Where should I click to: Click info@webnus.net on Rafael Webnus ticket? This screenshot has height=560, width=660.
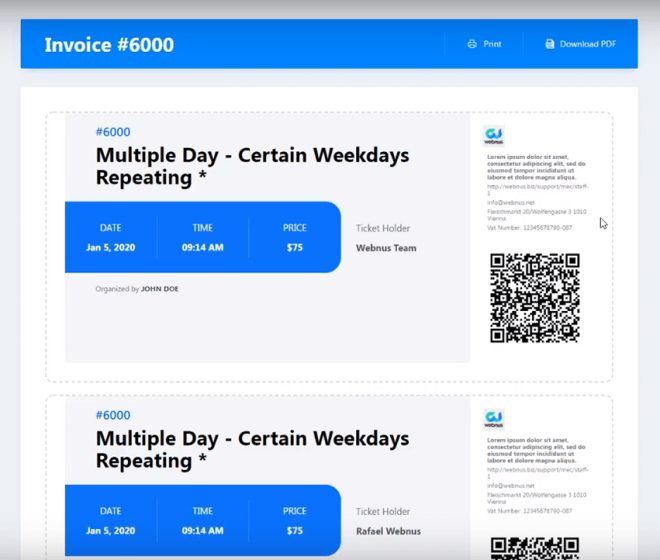[x=511, y=486]
